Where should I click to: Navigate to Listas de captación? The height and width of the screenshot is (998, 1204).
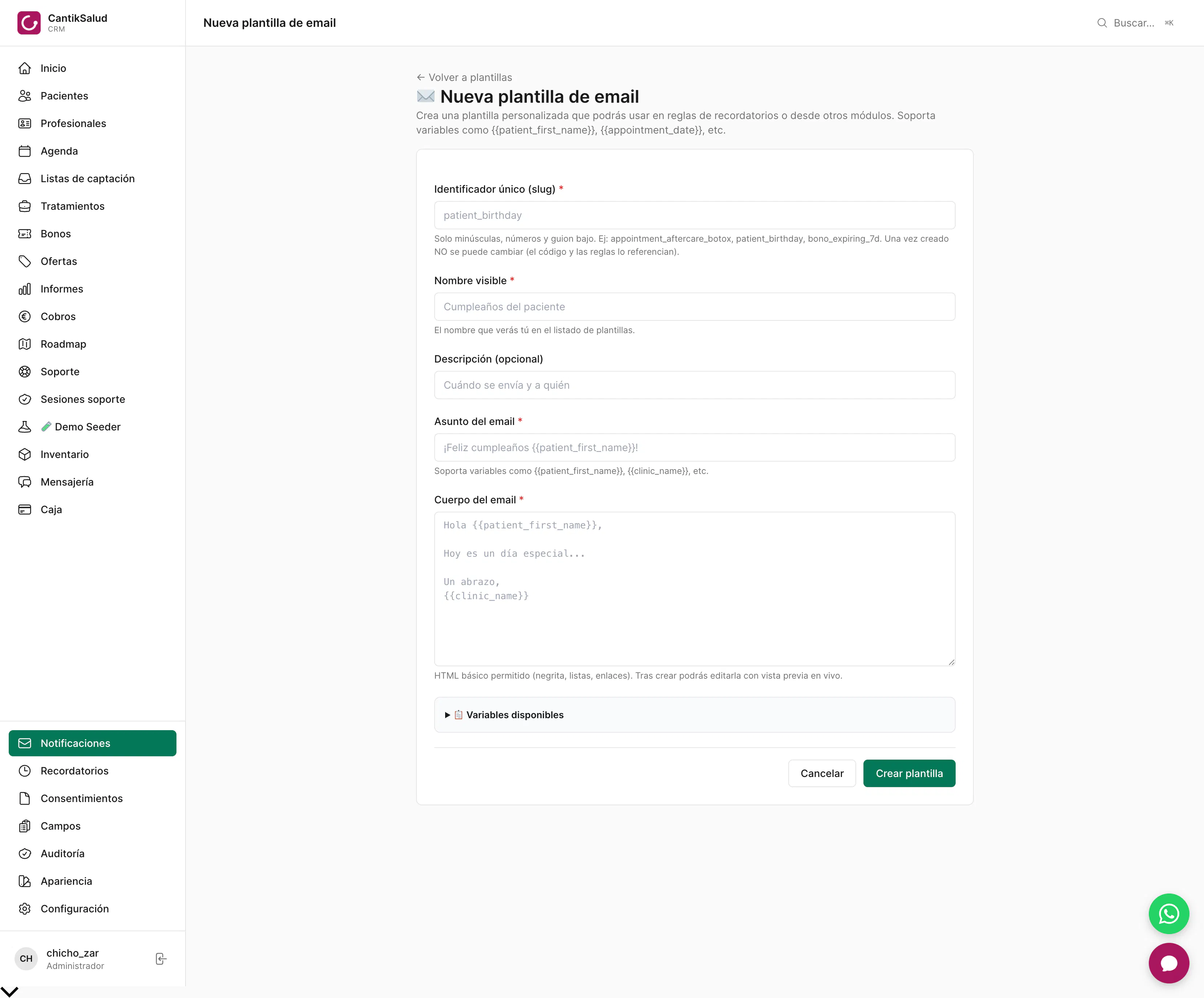tap(92, 179)
